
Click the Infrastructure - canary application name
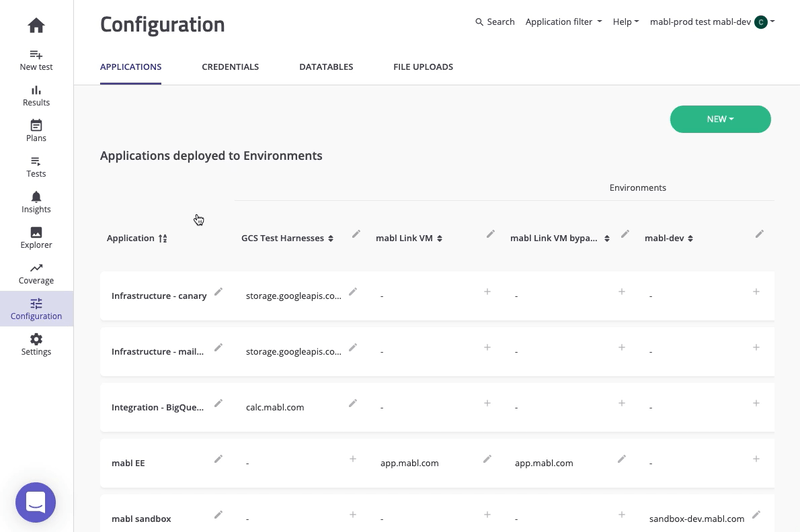159,296
